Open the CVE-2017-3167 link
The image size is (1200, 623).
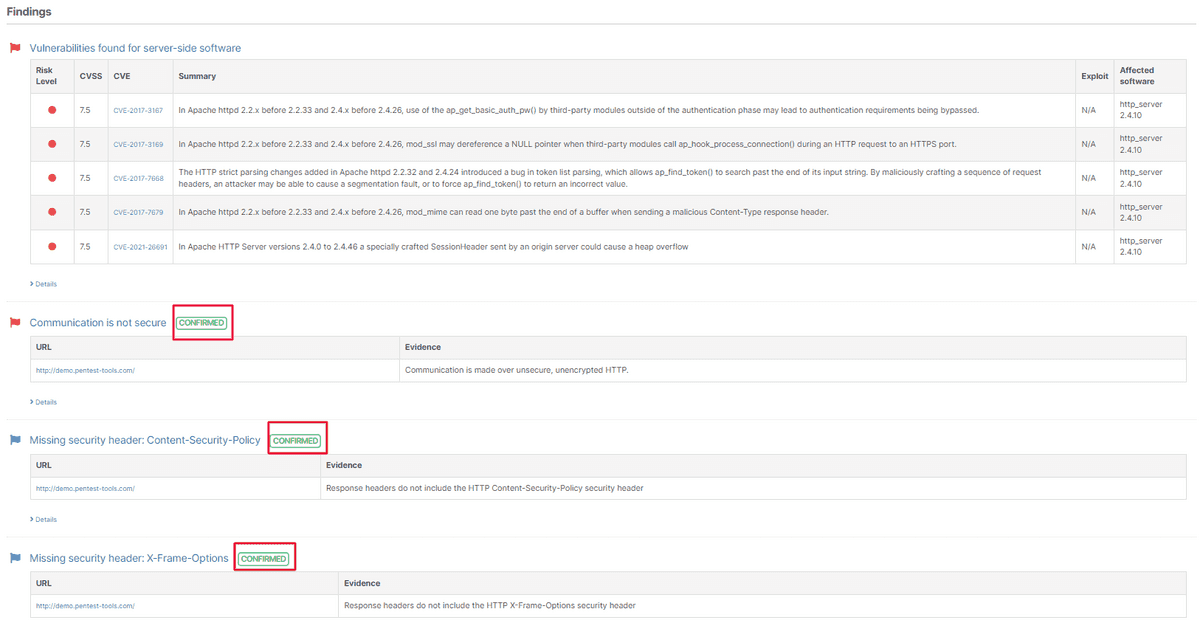point(138,110)
